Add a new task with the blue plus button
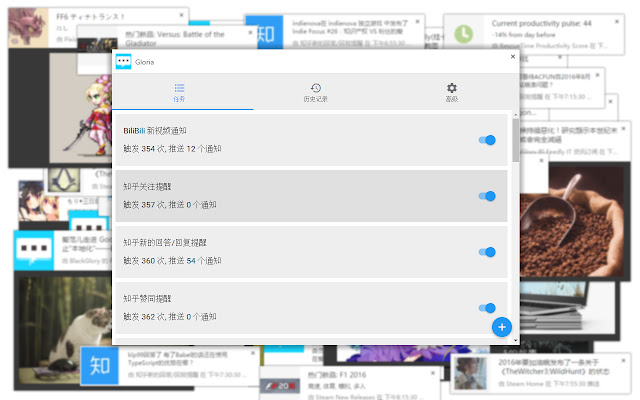 (x=502, y=327)
